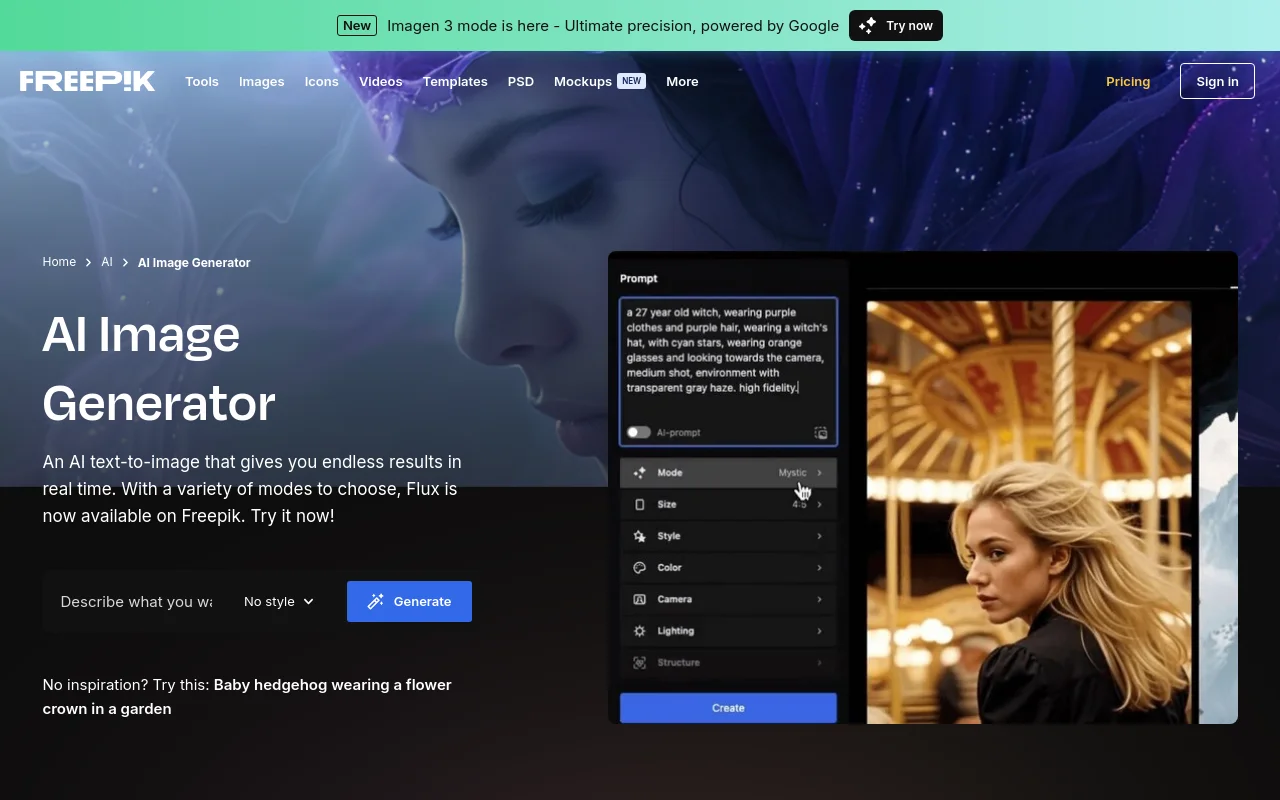
Task: Click the Lighting sun icon
Action: [640, 631]
